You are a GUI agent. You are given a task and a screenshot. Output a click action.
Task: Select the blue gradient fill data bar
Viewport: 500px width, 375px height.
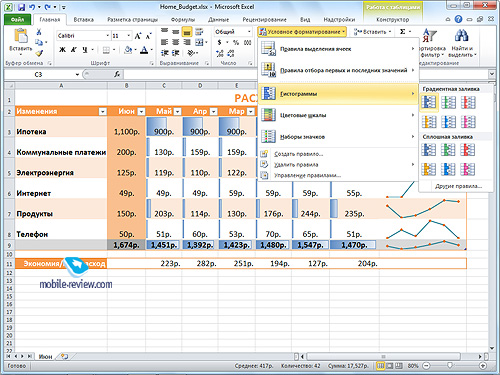[429, 102]
